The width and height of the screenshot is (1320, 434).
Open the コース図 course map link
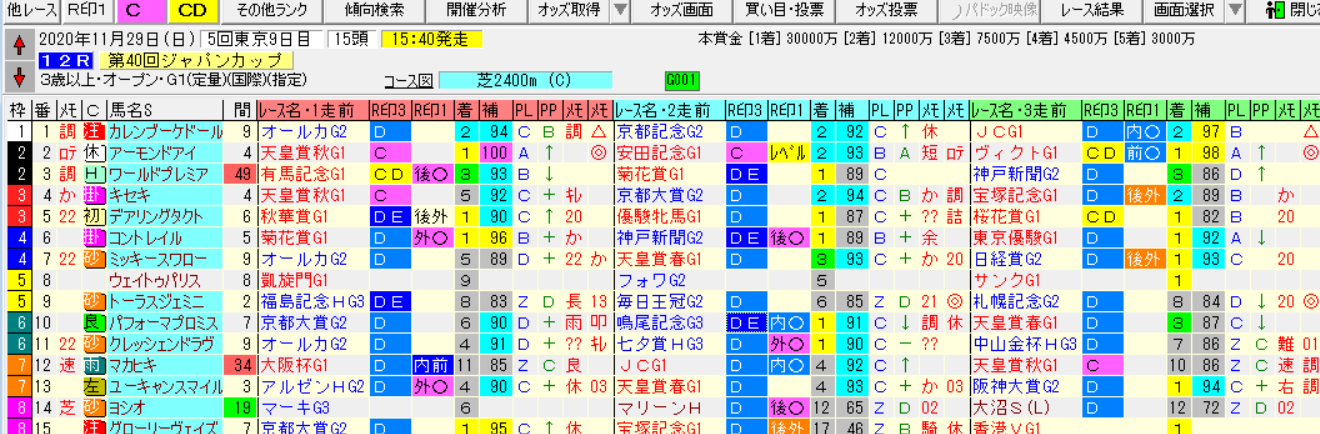pos(409,81)
